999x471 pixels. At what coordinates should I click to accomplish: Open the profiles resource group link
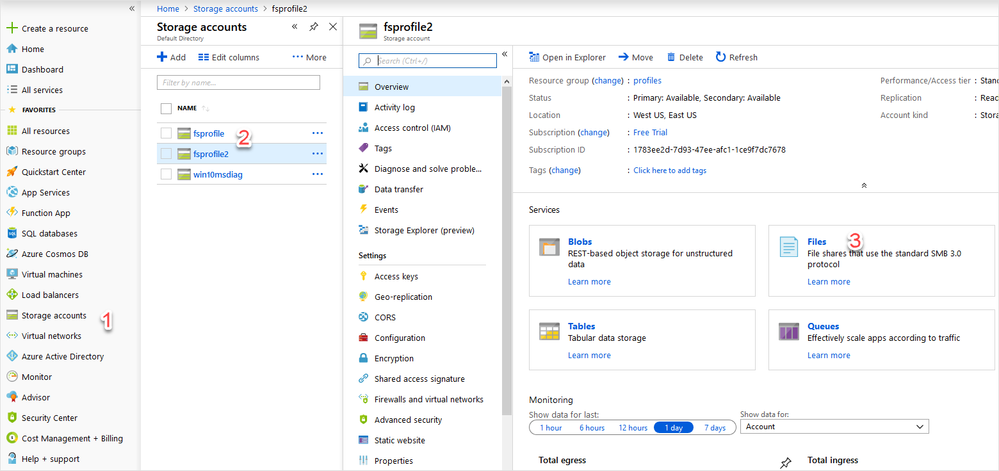647,81
